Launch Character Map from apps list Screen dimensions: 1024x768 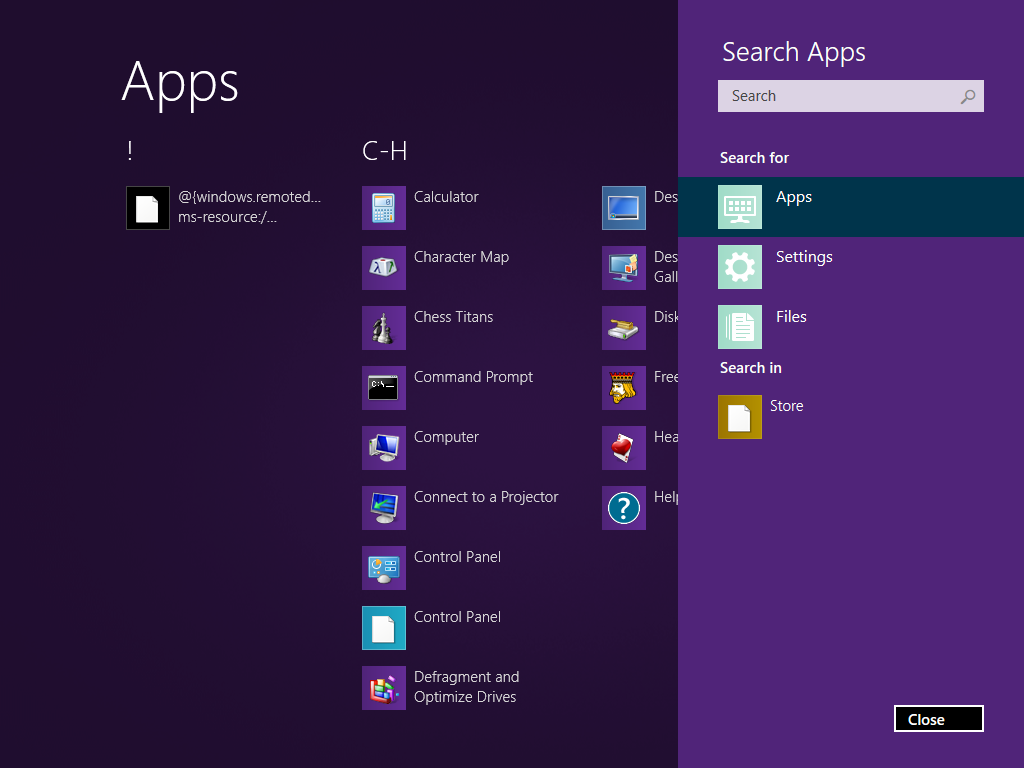[x=383, y=268]
